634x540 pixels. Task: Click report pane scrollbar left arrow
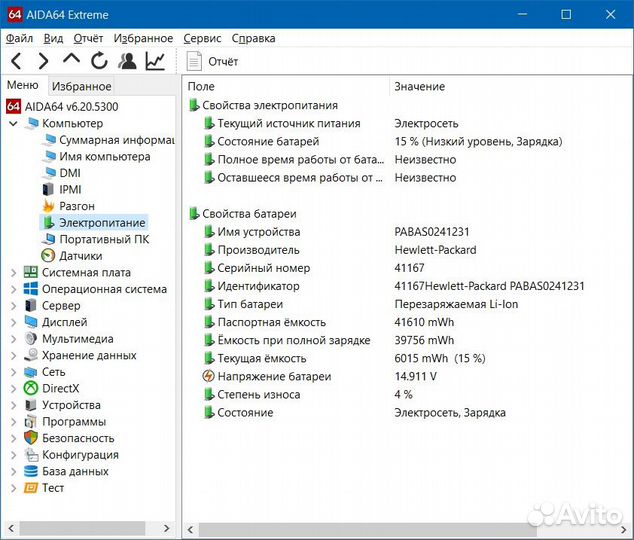(x=190, y=529)
